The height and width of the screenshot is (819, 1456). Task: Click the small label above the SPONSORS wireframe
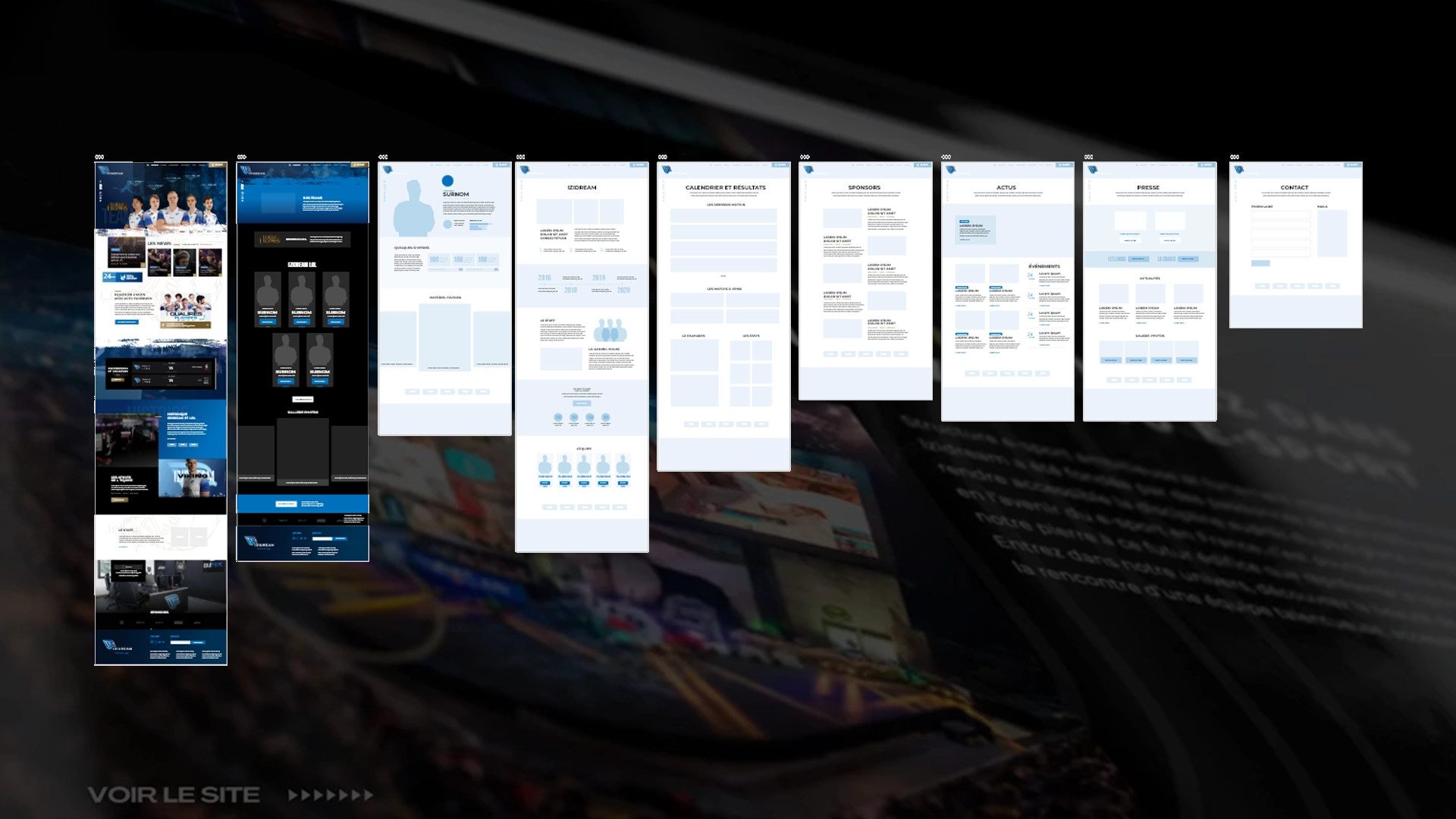pyautogui.click(x=805, y=157)
